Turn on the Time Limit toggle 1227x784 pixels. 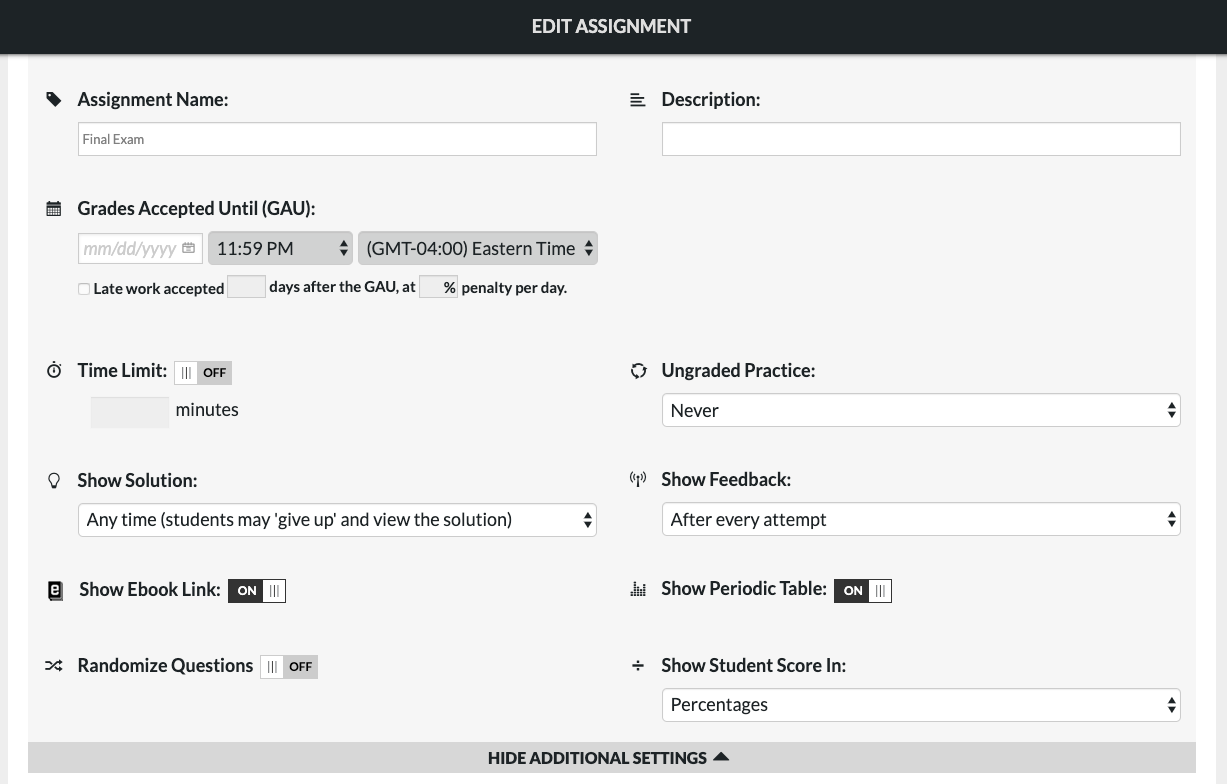(203, 373)
